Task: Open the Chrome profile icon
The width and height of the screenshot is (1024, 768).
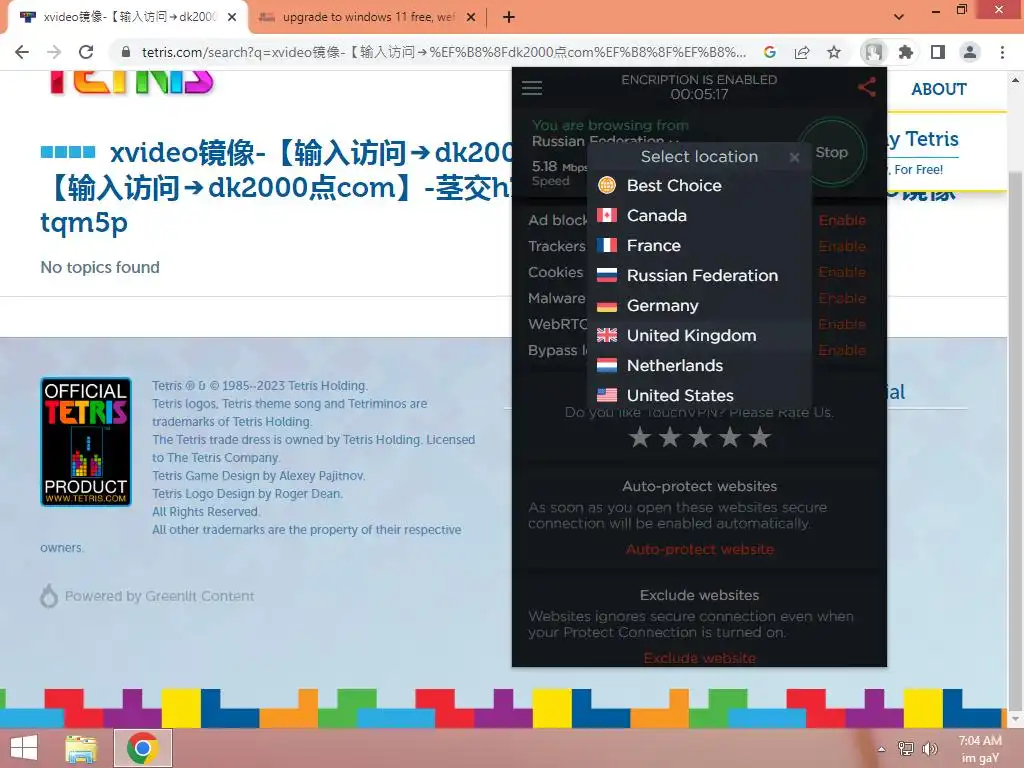Action: point(970,52)
